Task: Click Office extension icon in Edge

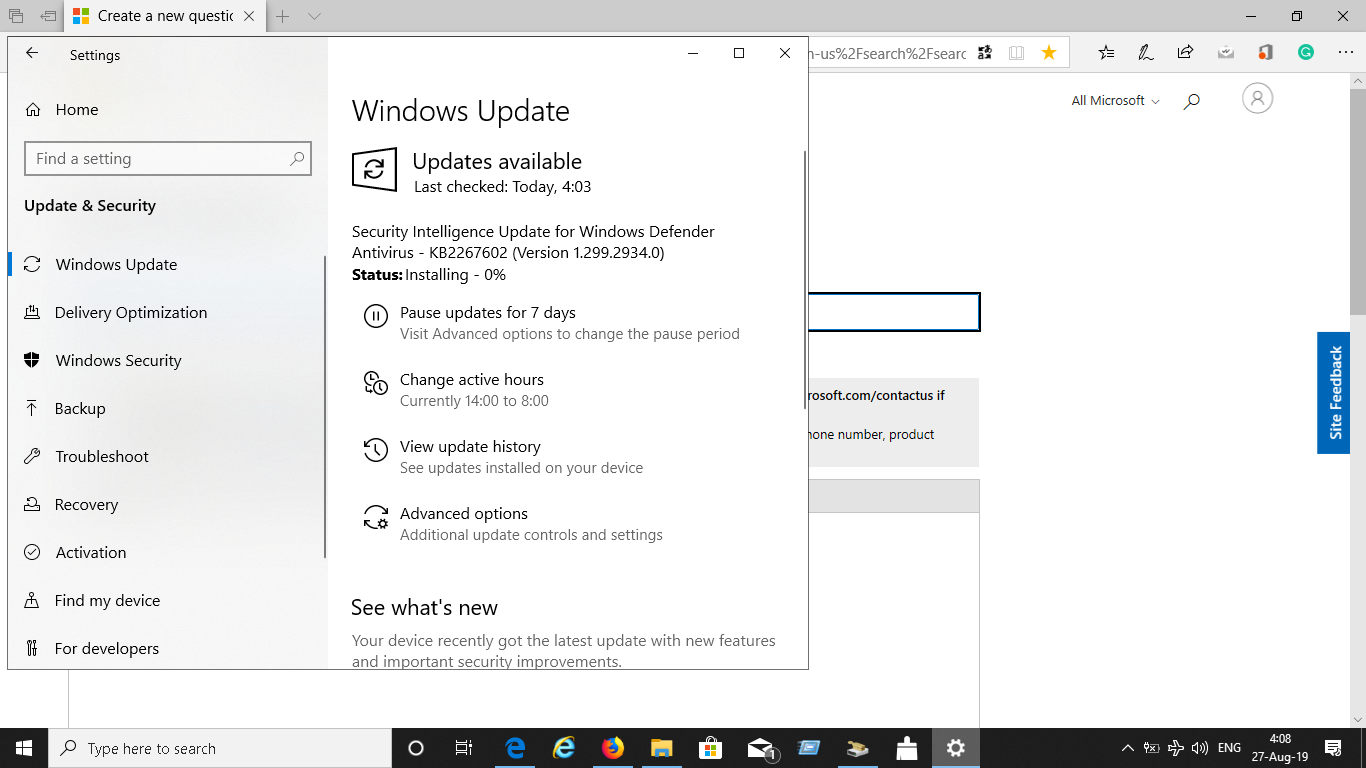Action: click(1266, 53)
